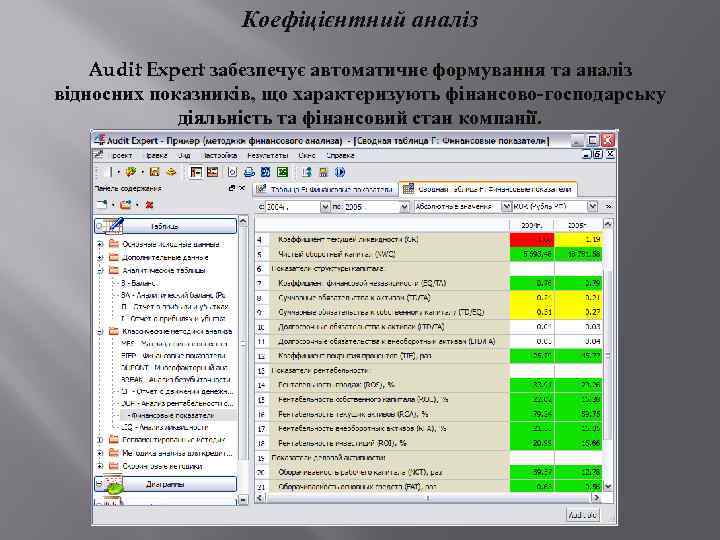Image resolution: width=720 pixels, height=540 pixels.
Task: Click row 7 Коэффициент финансовой независимости label
Action: pos(362,283)
